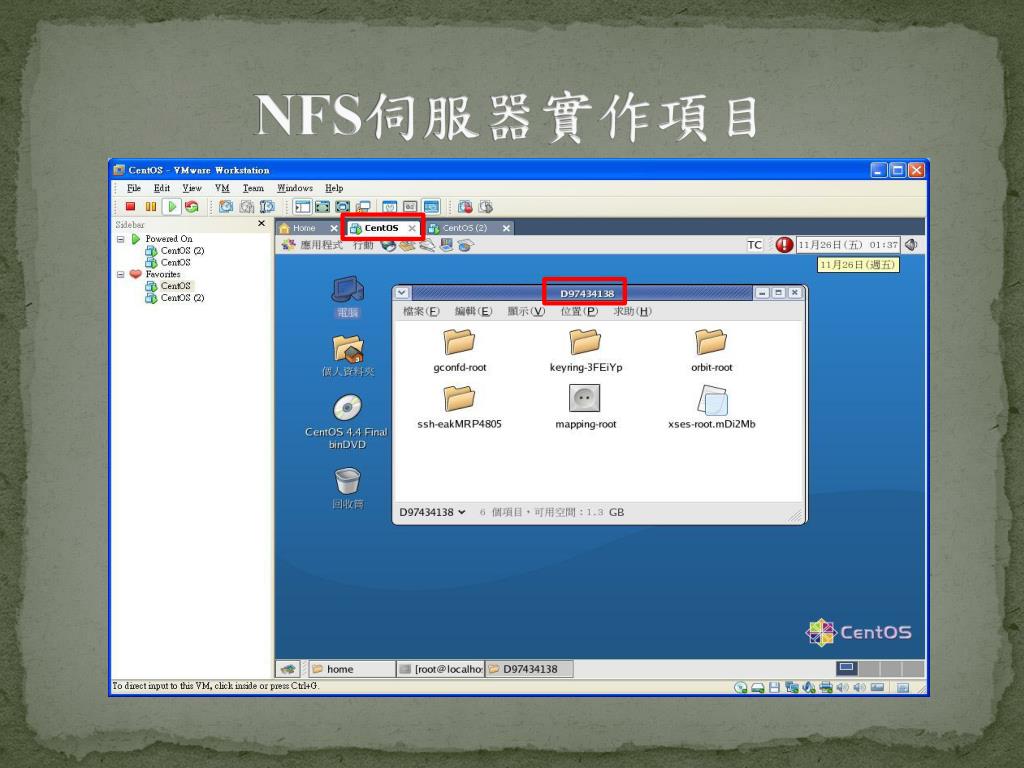This screenshot has height=768, width=1024.
Task: Select the mapping-root socket file
Action: (585, 408)
